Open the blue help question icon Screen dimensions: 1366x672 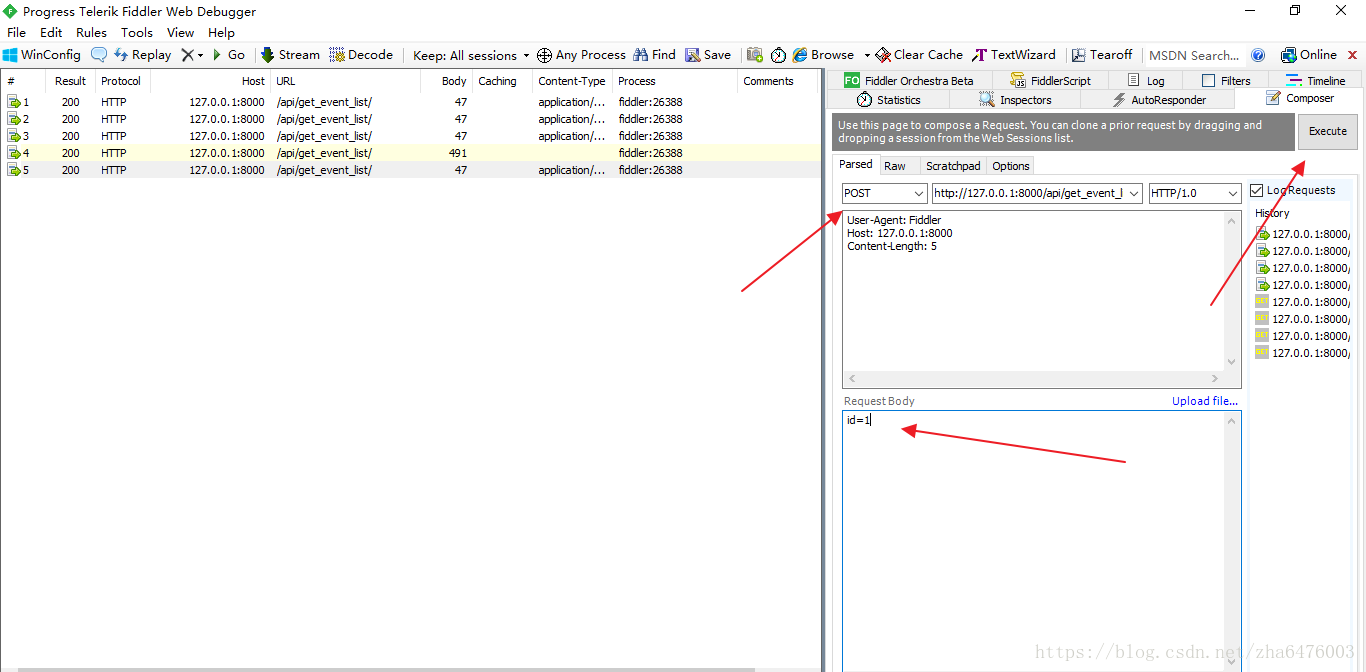coord(1258,55)
